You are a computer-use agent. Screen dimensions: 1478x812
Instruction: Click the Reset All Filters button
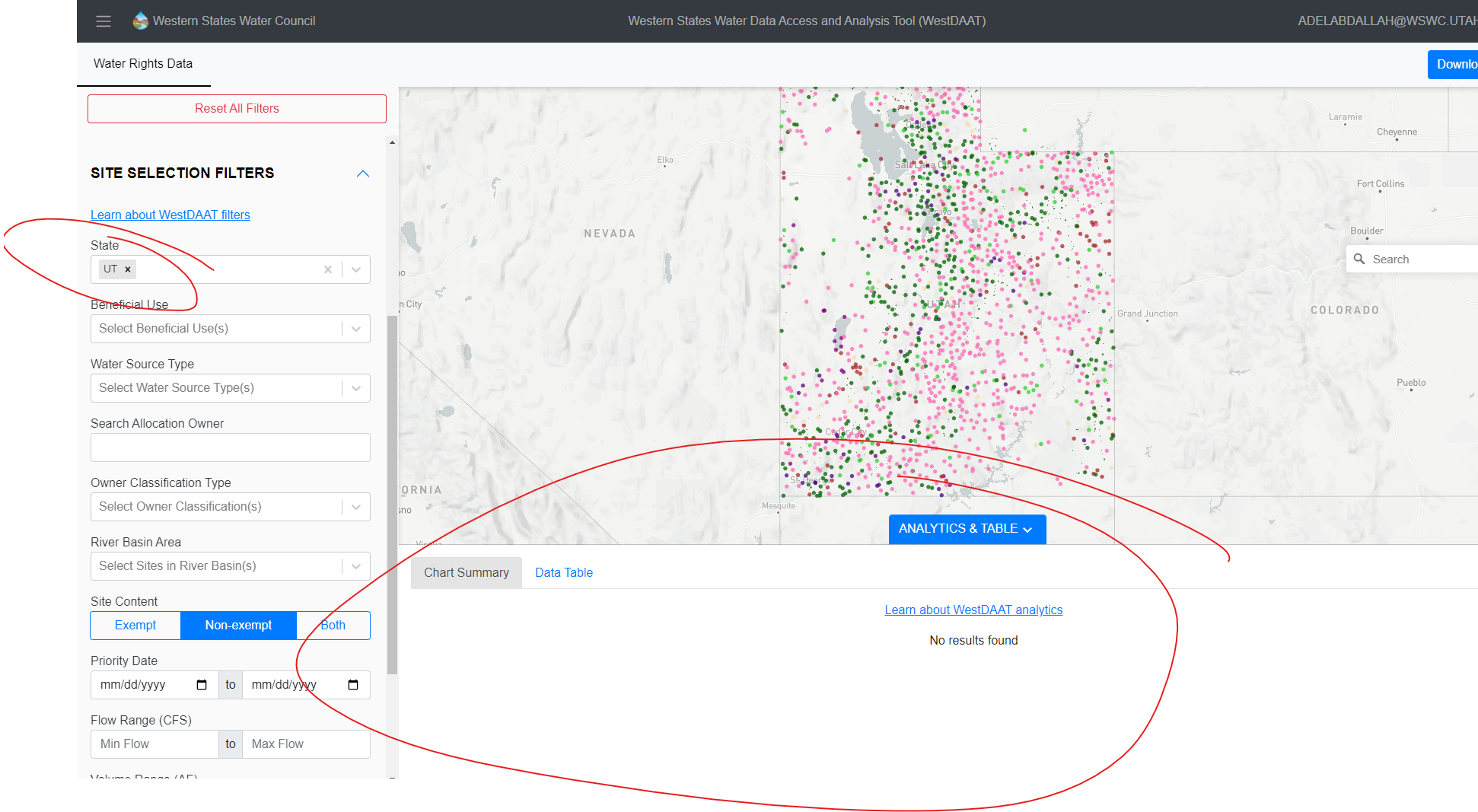237,108
